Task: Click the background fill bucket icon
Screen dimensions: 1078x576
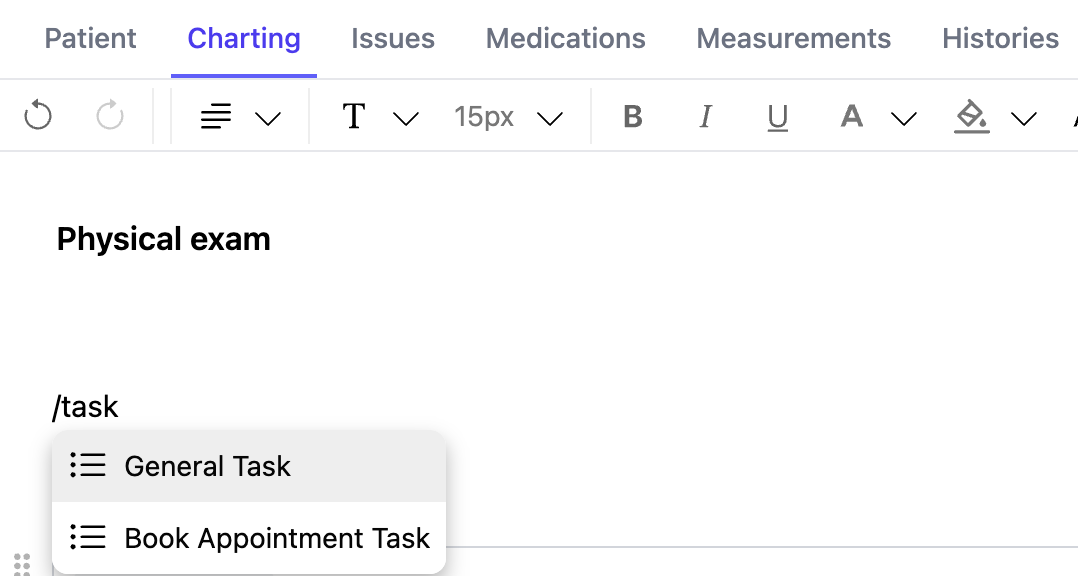Action: [x=971, y=117]
